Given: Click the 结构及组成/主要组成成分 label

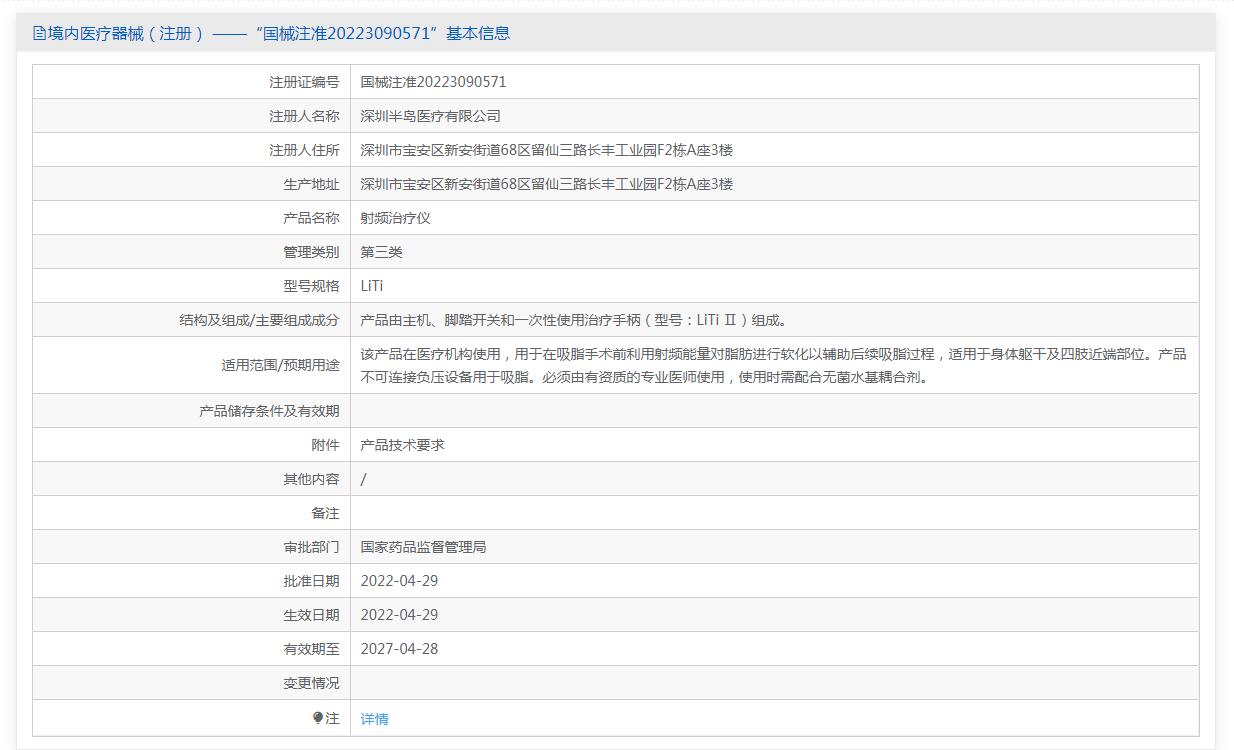Looking at the screenshot, I should pyautogui.click(x=259, y=320).
